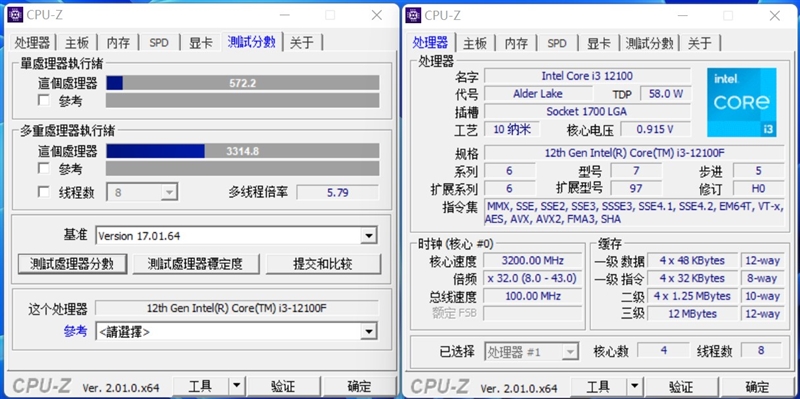Expand 工具 arrow menu in right window

coord(634,387)
